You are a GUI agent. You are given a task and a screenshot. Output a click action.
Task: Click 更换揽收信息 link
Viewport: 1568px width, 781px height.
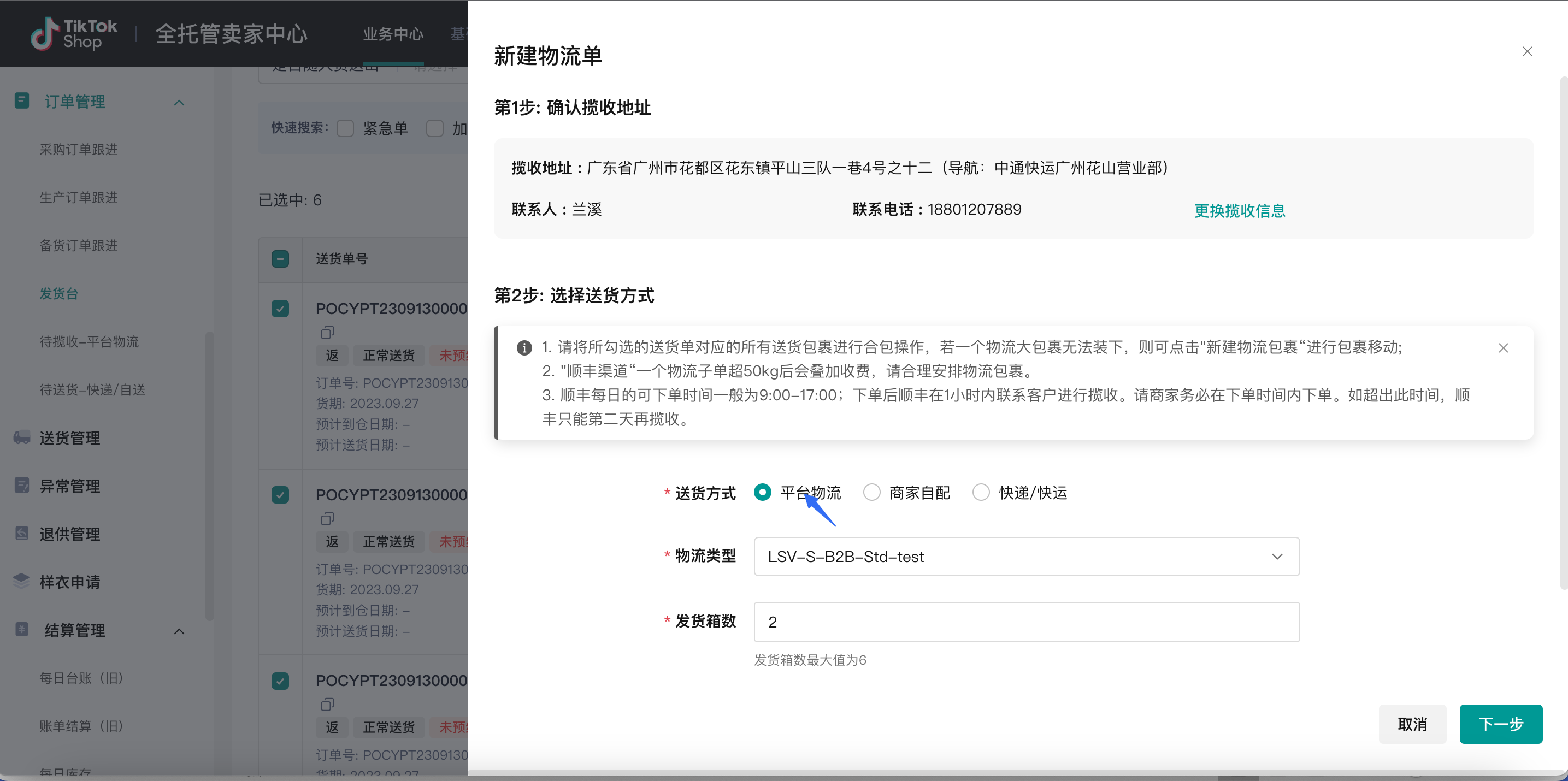(1239, 210)
